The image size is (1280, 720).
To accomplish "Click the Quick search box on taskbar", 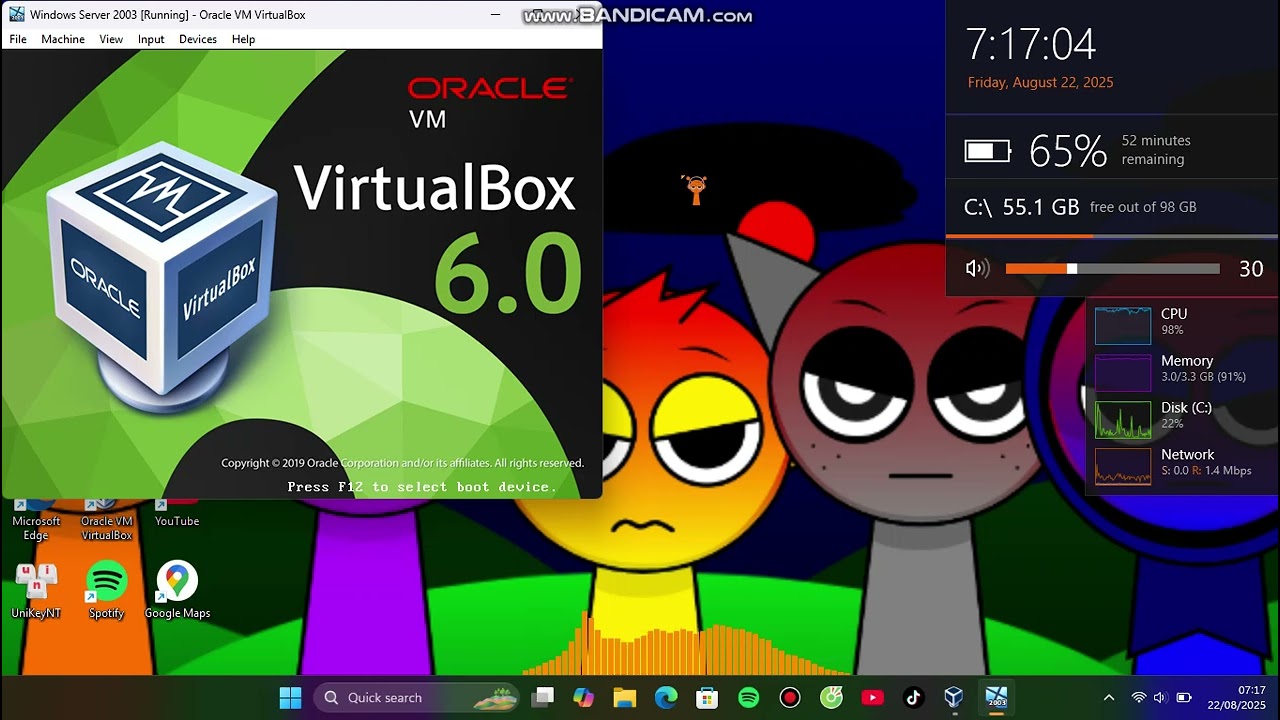I will point(417,698).
